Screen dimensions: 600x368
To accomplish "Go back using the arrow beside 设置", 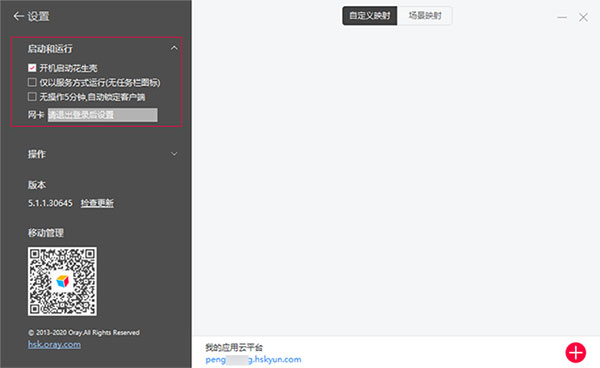I will click(x=18, y=16).
